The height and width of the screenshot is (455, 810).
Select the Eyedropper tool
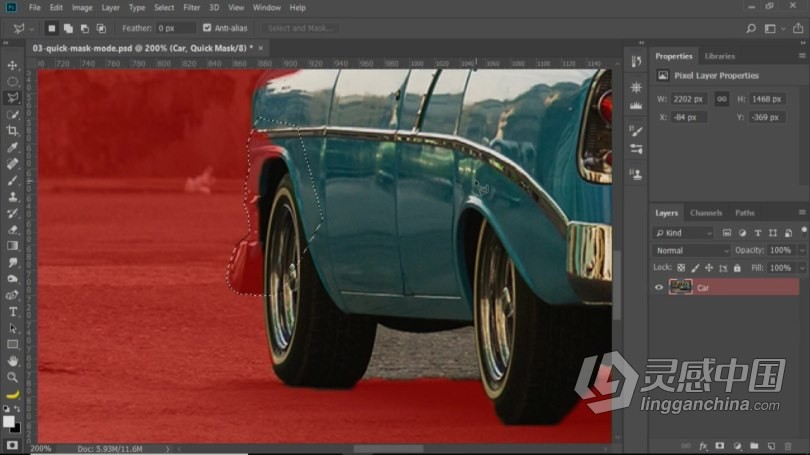point(12,148)
